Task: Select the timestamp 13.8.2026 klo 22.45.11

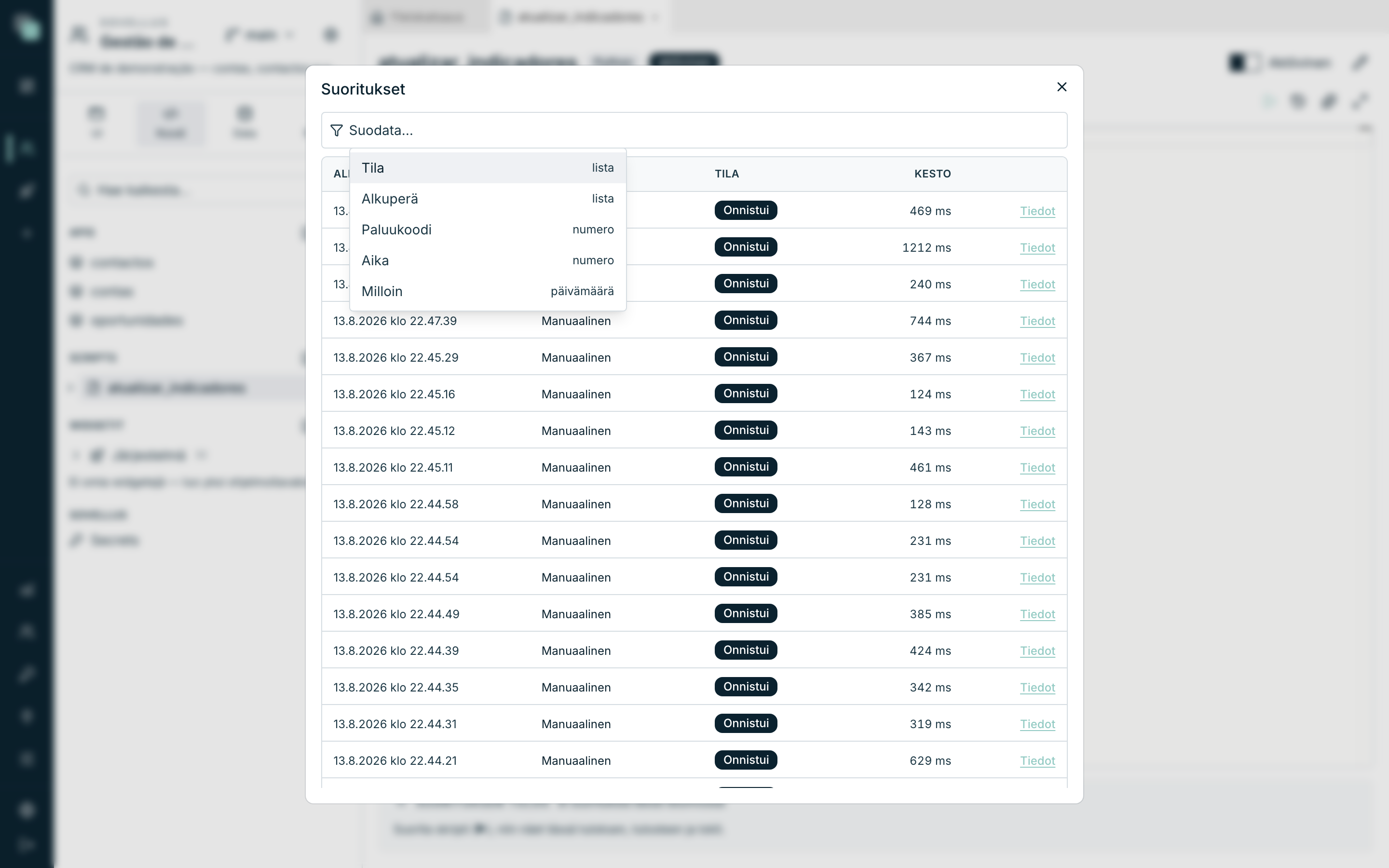Action: click(x=393, y=468)
